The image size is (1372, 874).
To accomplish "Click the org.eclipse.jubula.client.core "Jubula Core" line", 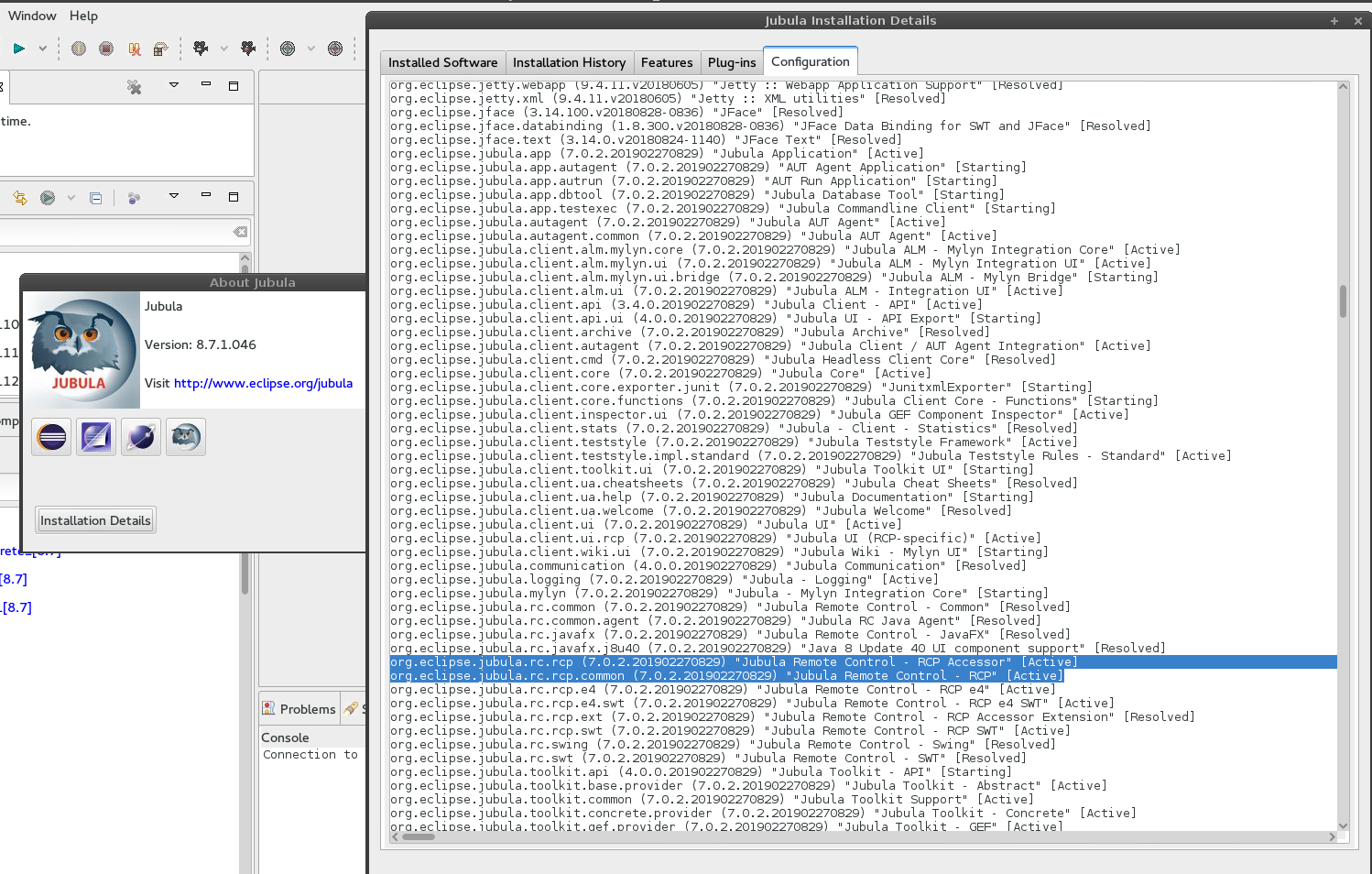I will [660, 374].
